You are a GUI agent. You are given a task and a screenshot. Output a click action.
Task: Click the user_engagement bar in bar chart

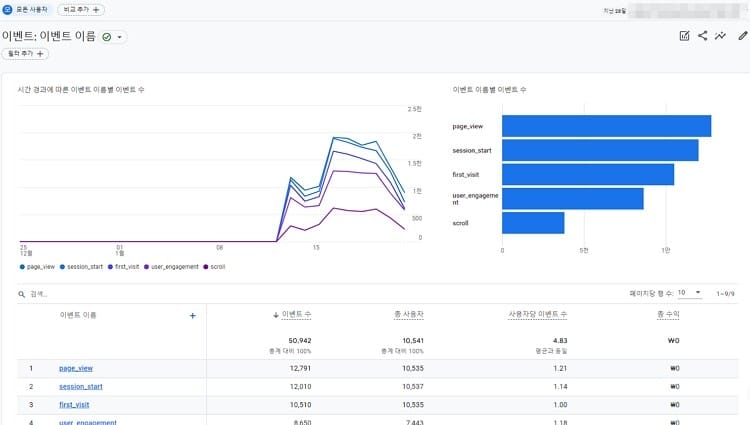[573, 199]
